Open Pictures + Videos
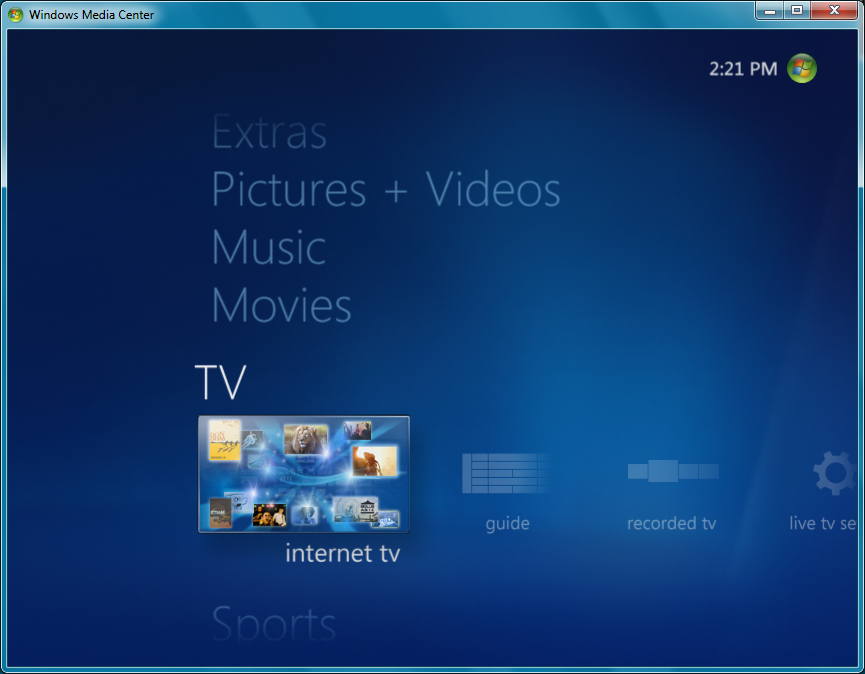The height and width of the screenshot is (674, 865). tap(385, 190)
